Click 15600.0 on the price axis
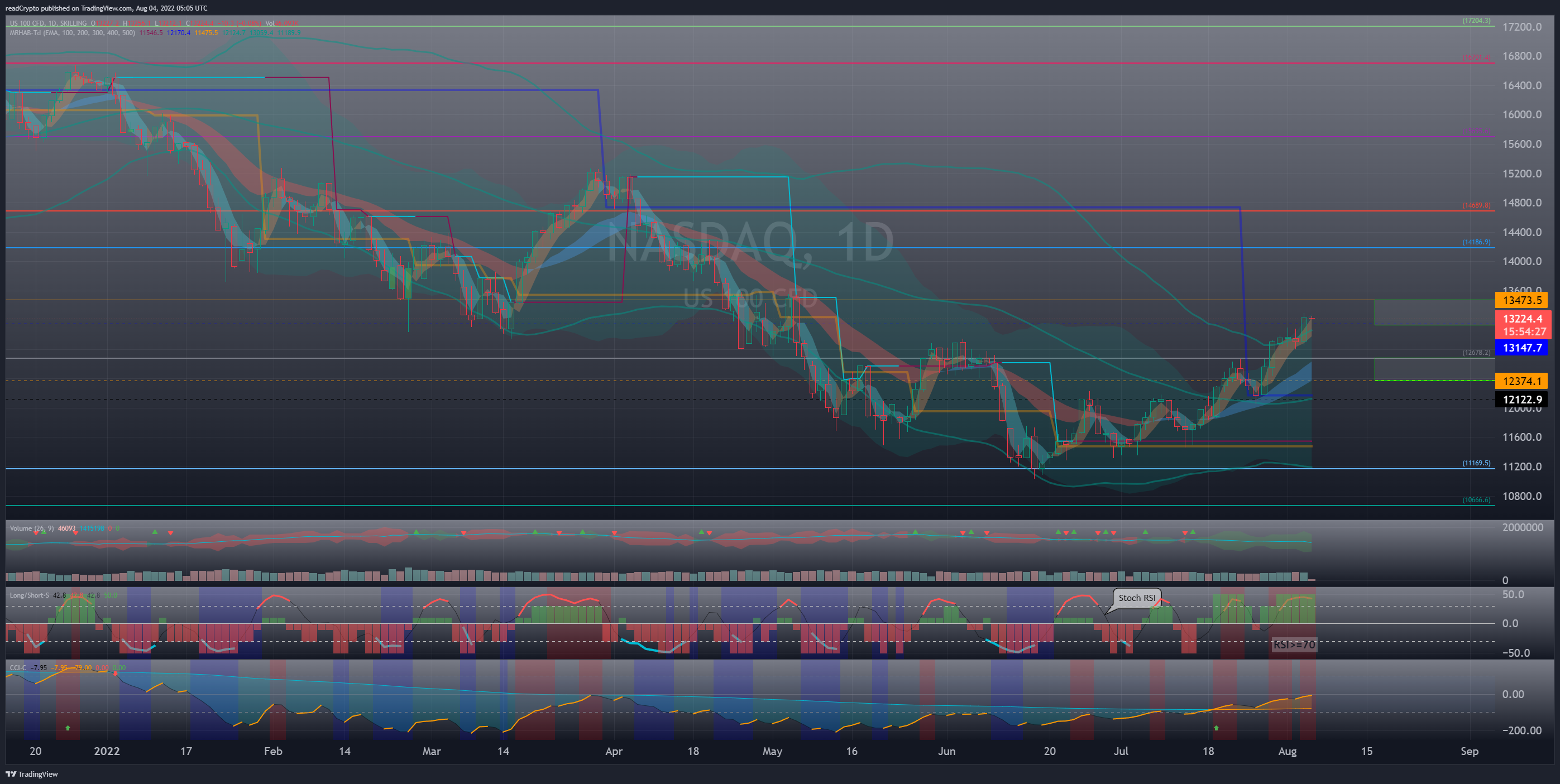Image resolution: width=1560 pixels, height=784 pixels. click(1522, 144)
